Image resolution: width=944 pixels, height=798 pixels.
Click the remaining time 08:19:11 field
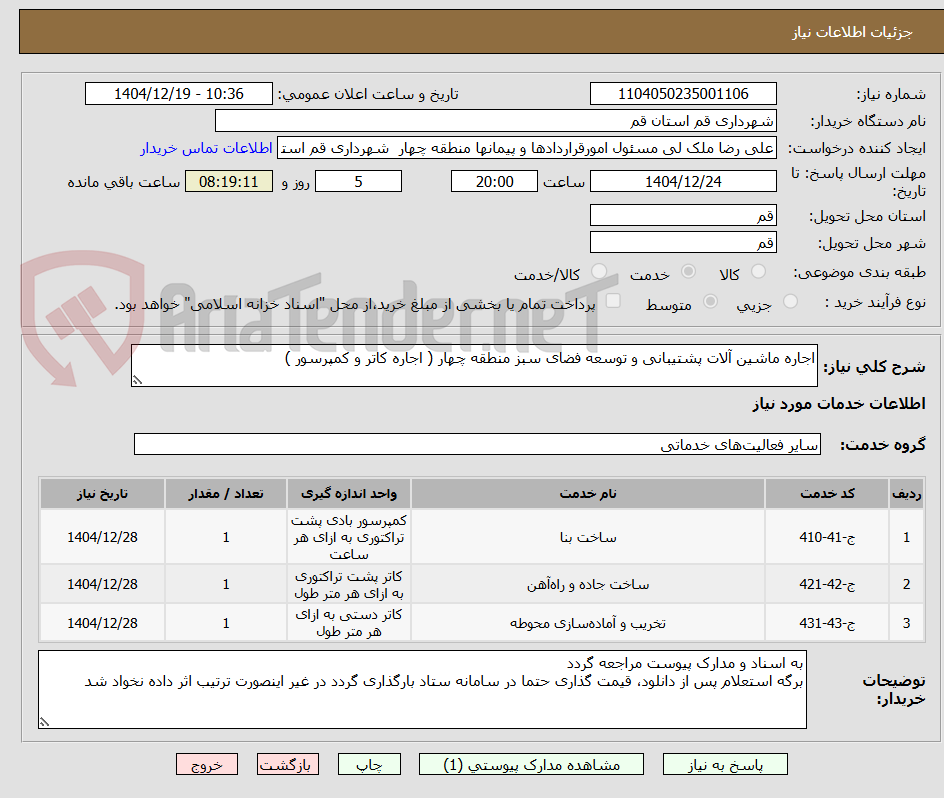click(229, 181)
